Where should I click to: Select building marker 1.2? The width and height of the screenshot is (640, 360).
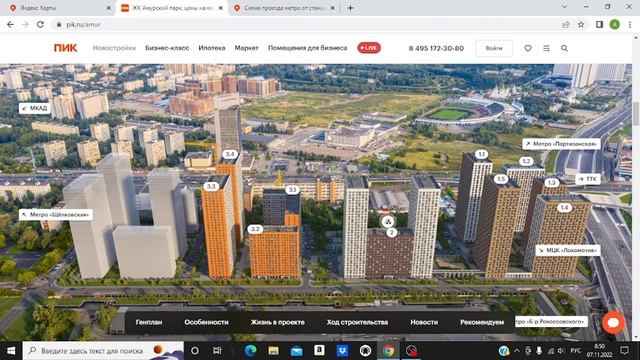click(526, 161)
